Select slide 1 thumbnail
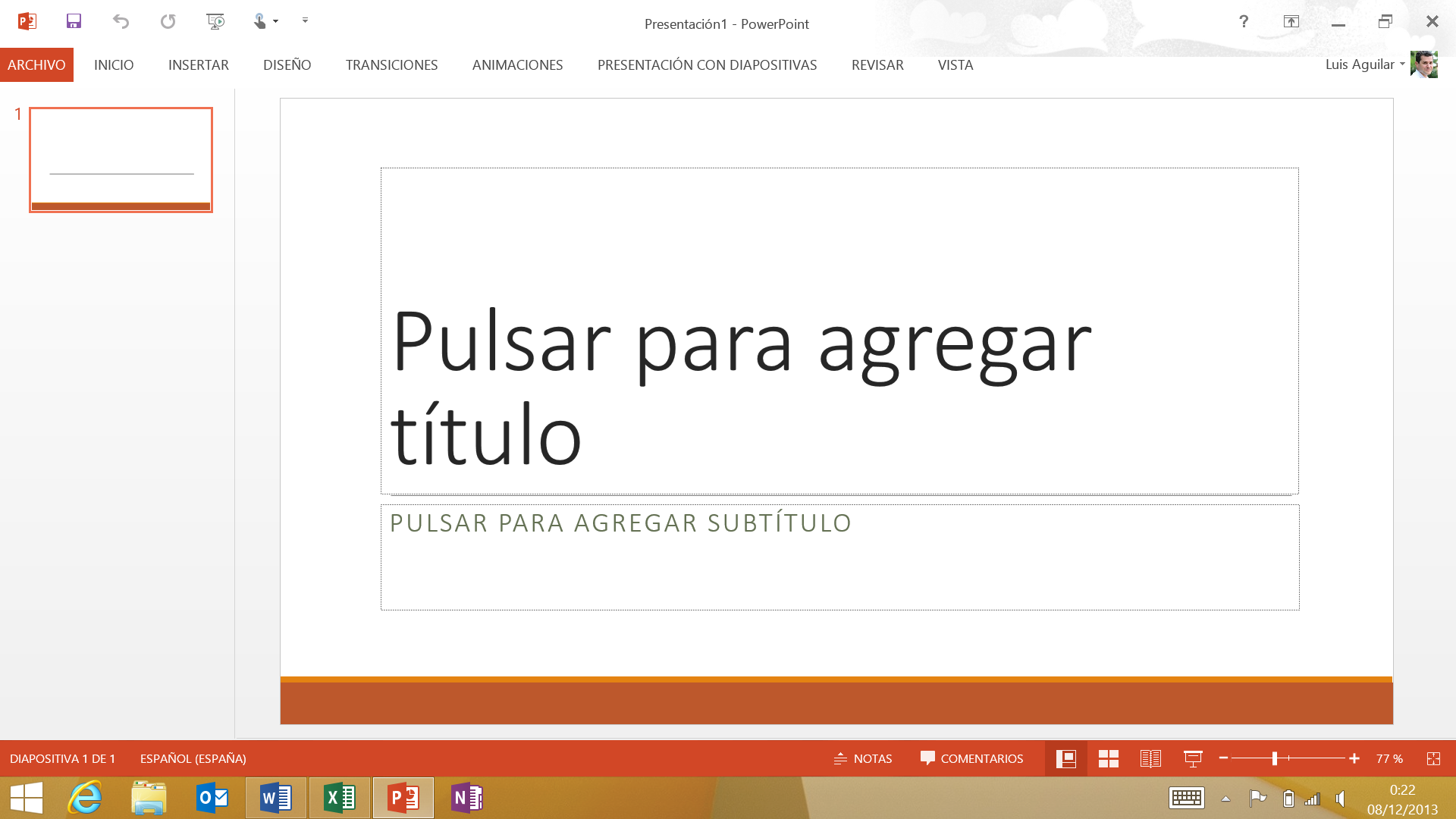 click(x=121, y=159)
